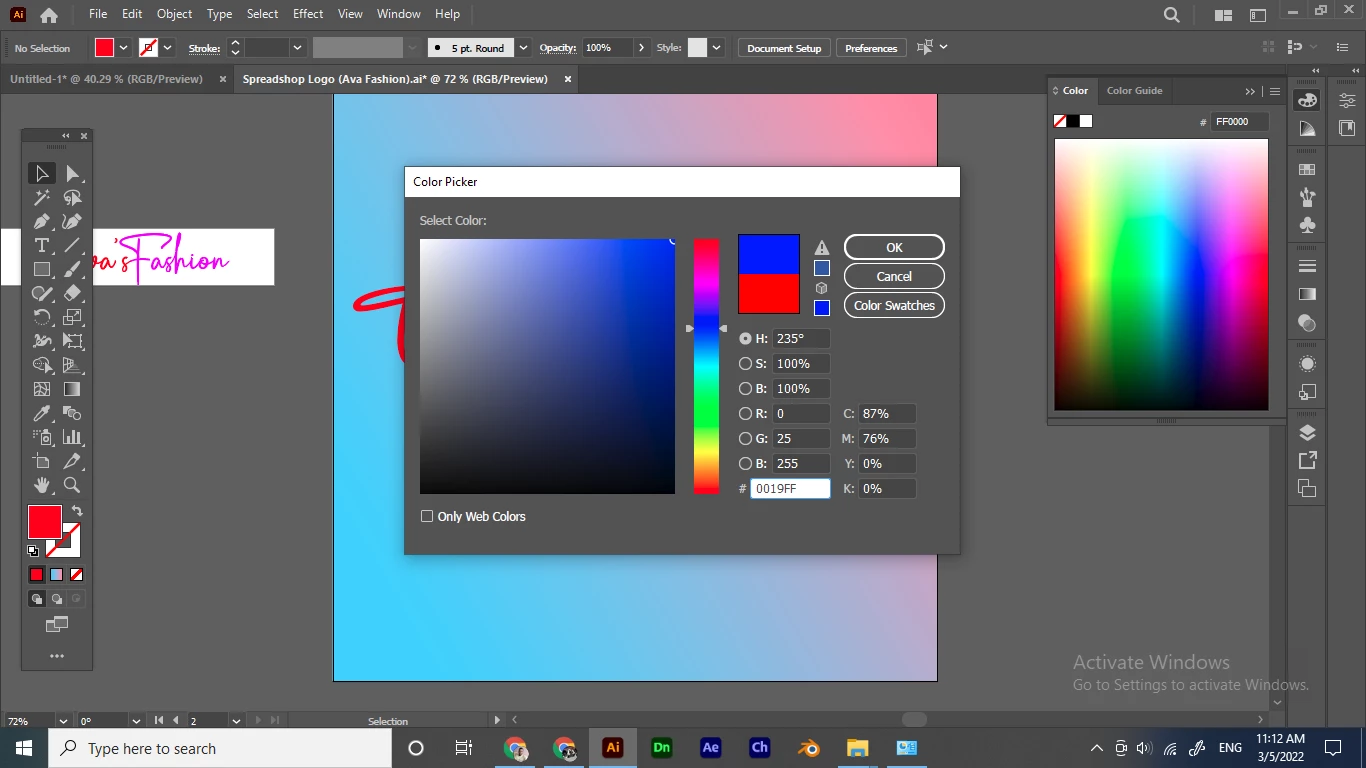This screenshot has width=1366, height=768.
Task: Open the fill color dropdown arrow
Action: [x=124, y=48]
